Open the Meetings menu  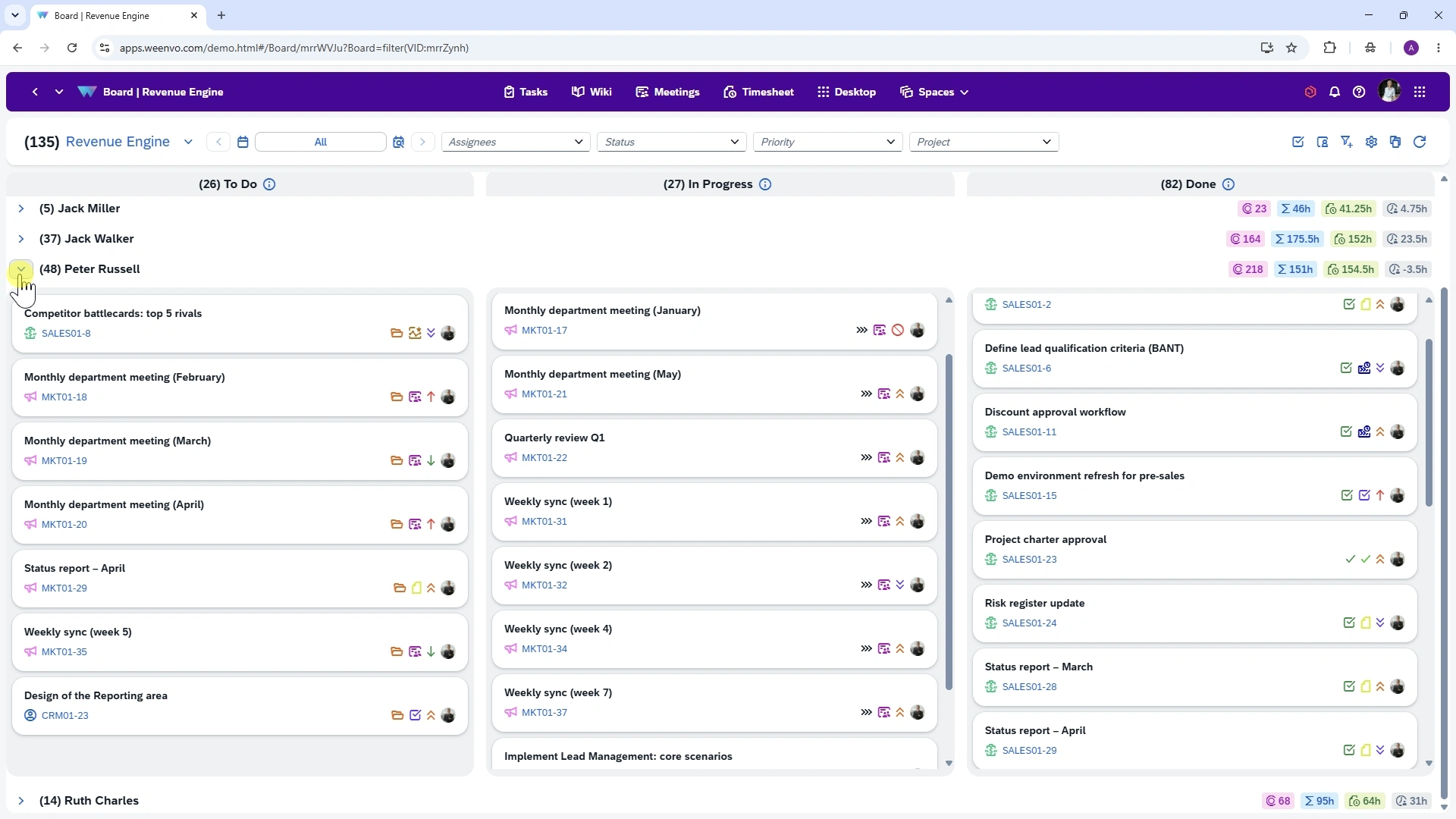(667, 92)
